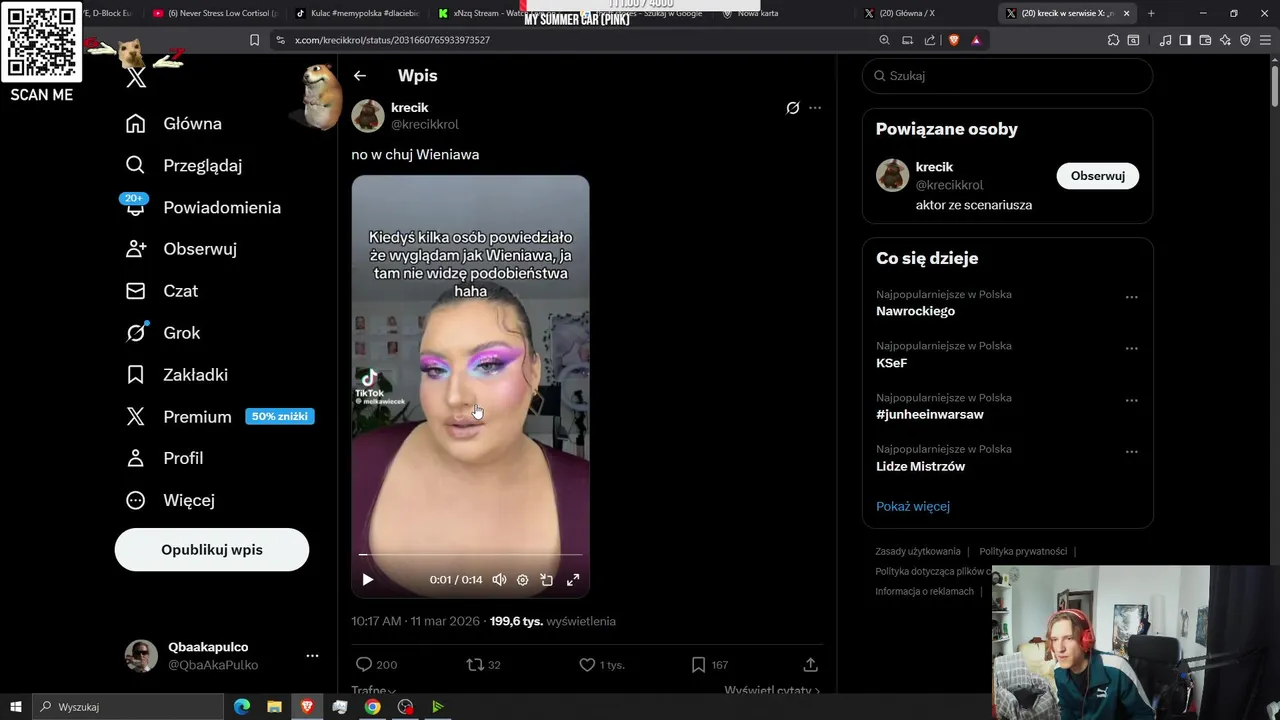This screenshot has height=720, width=1280.
Task: Click zoom magnifier in address bar
Action: [884, 40]
